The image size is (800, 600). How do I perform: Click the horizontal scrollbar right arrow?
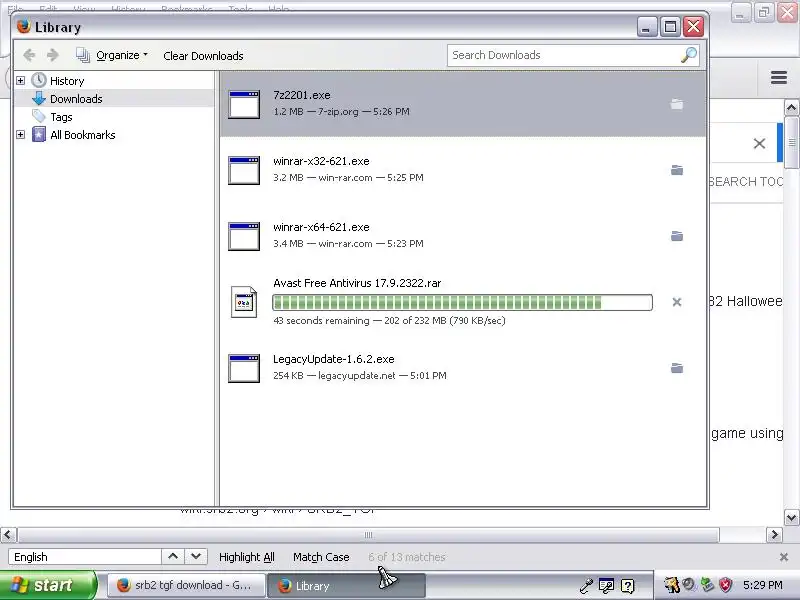774,535
